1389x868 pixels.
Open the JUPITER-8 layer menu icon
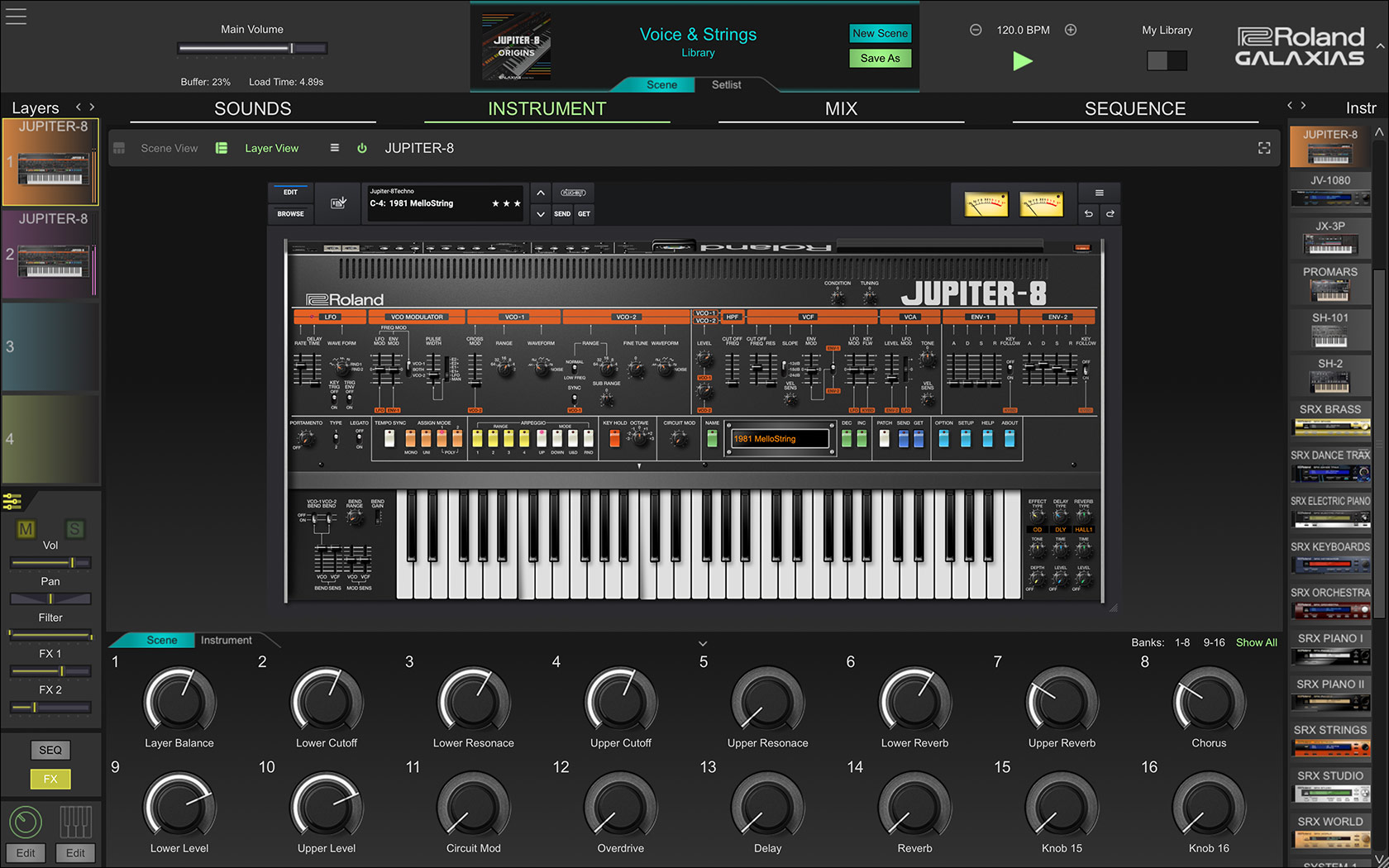[335, 148]
